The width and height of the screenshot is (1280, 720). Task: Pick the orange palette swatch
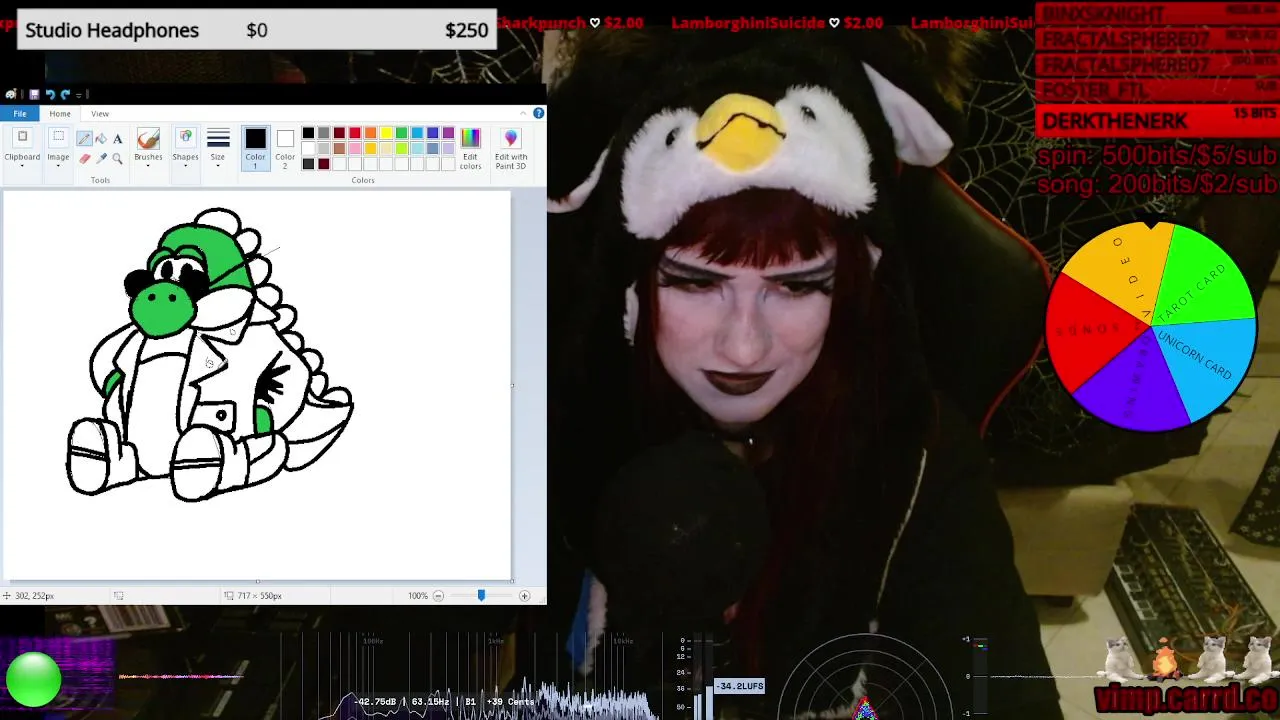tap(370, 133)
